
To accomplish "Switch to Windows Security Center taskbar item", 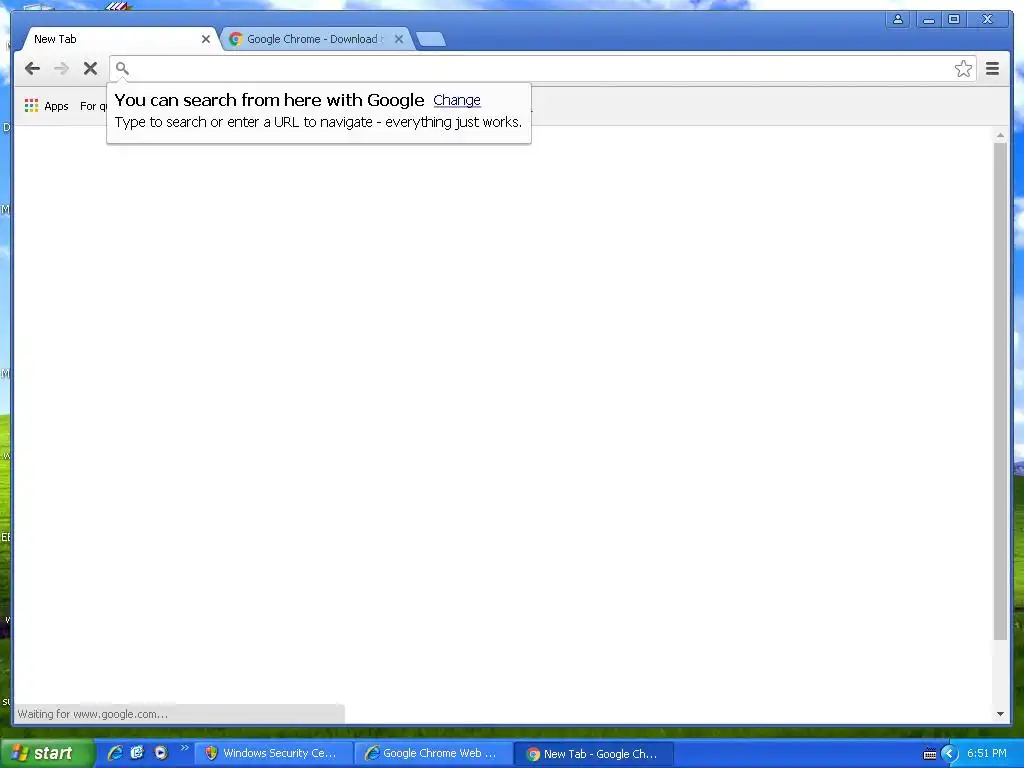I will coord(274,754).
